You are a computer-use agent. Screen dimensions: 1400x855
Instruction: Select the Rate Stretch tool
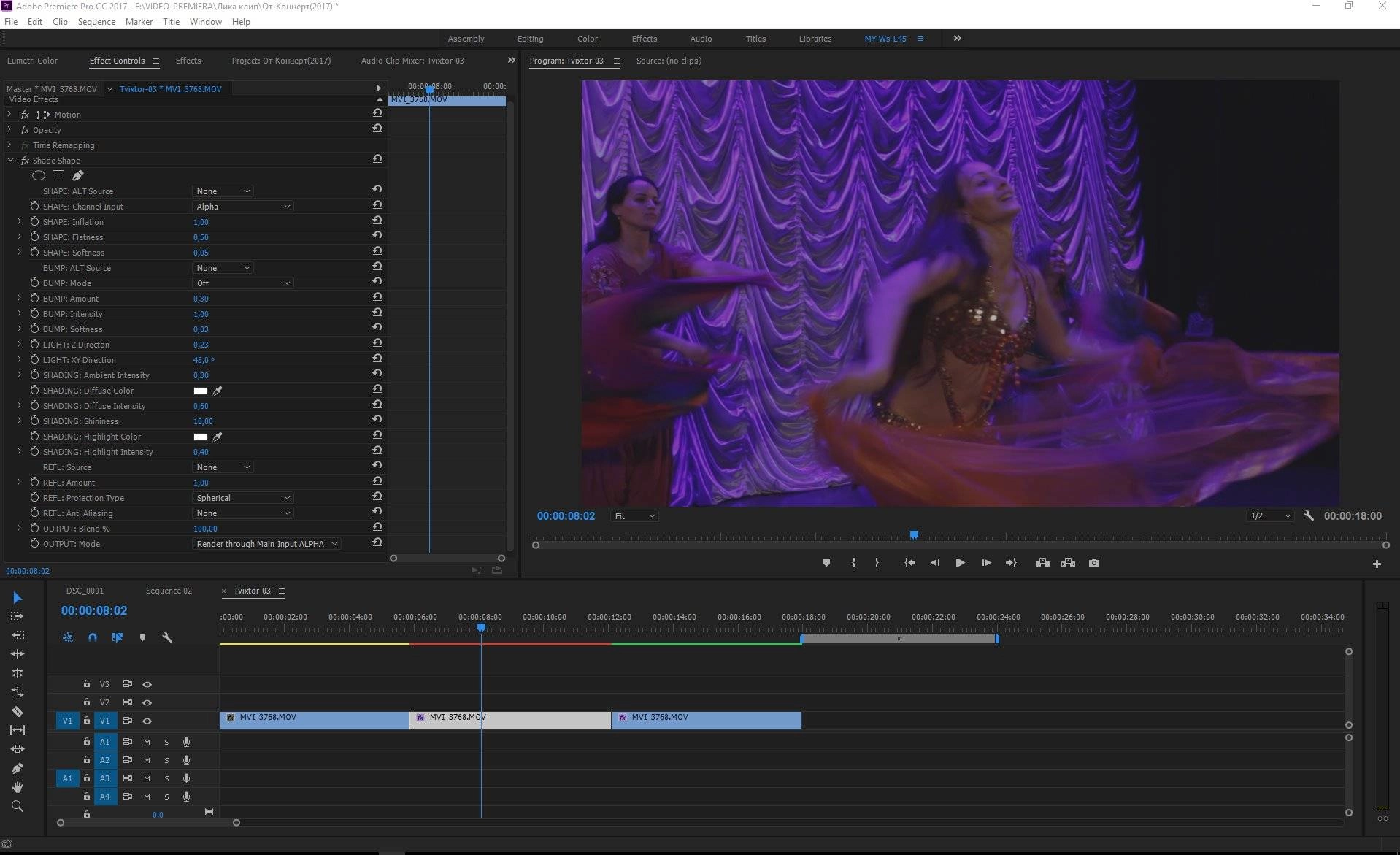[18, 692]
